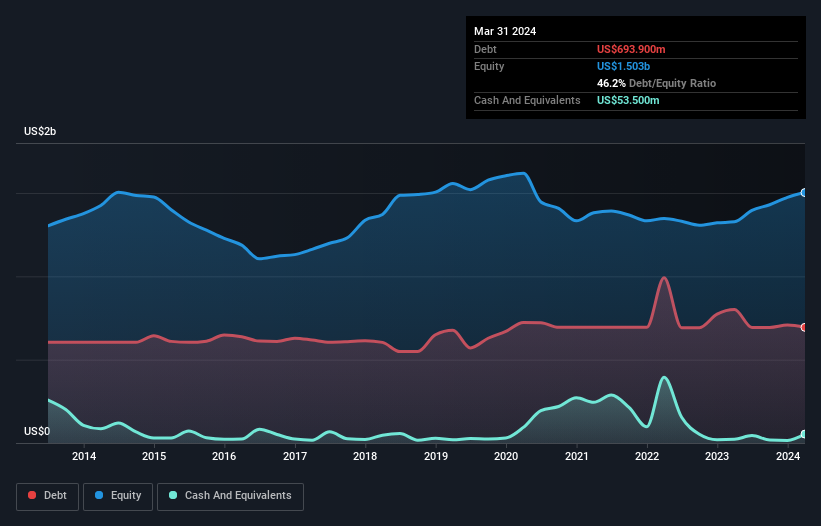Click the Debt spike peak in 2022

(664, 277)
